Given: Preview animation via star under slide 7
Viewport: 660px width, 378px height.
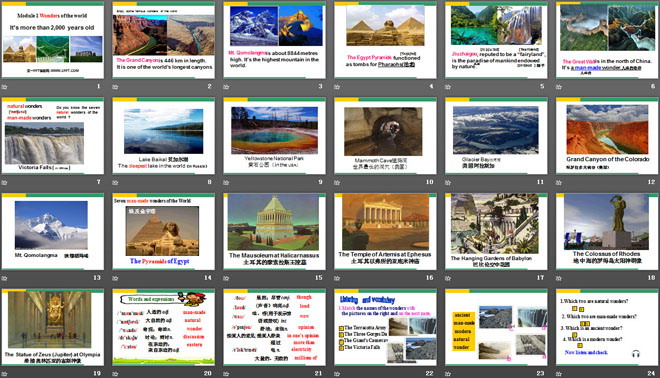Looking at the screenshot, I should point(5,183).
